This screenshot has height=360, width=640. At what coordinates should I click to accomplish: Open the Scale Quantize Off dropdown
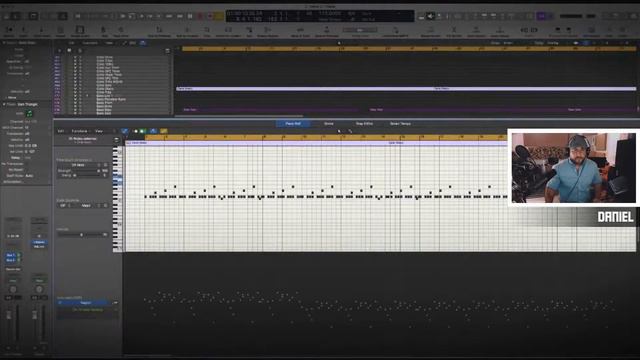64,205
